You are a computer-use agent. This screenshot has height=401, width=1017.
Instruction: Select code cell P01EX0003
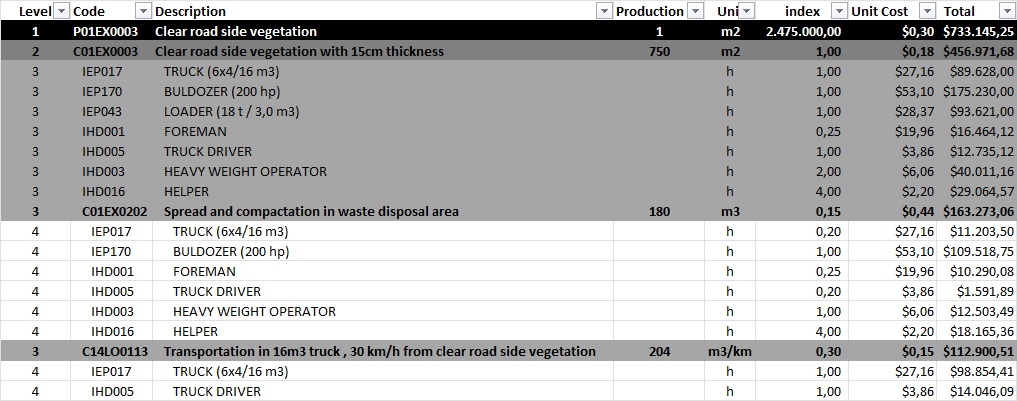click(106, 31)
